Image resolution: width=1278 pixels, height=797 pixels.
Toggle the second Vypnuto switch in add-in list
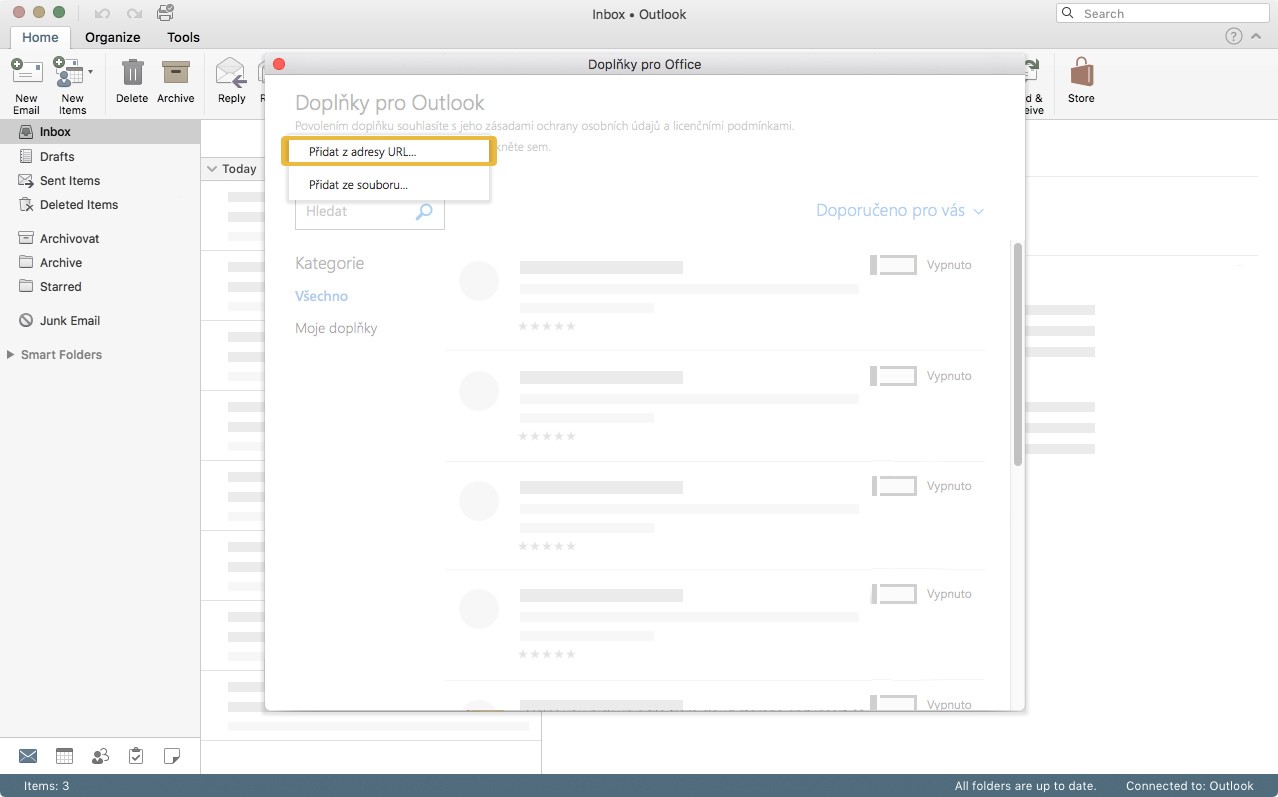[x=894, y=376]
